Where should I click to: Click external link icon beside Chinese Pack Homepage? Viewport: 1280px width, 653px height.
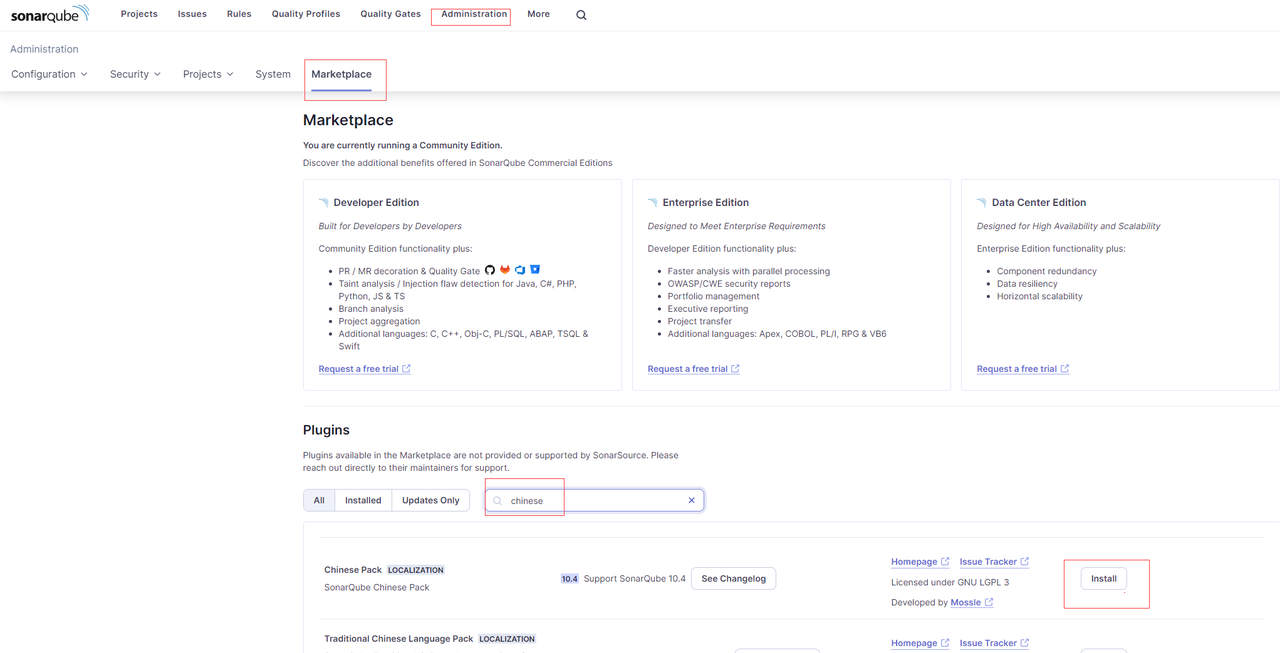pos(945,561)
